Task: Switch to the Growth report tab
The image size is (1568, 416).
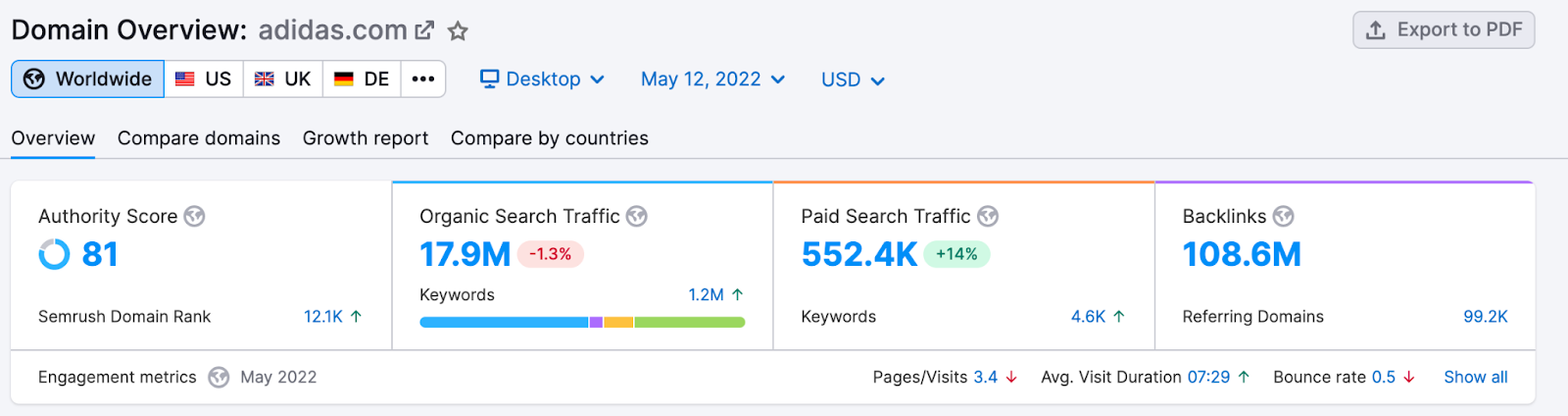Action: click(x=366, y=138)
